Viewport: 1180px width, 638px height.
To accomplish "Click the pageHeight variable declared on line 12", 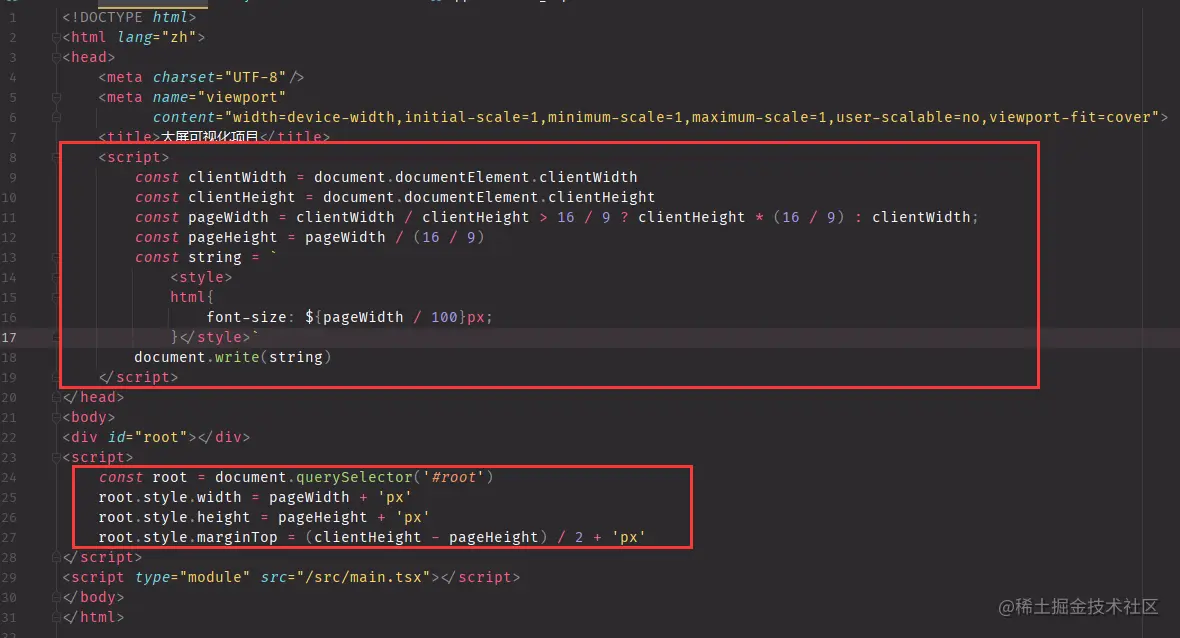I will [233, 237].
